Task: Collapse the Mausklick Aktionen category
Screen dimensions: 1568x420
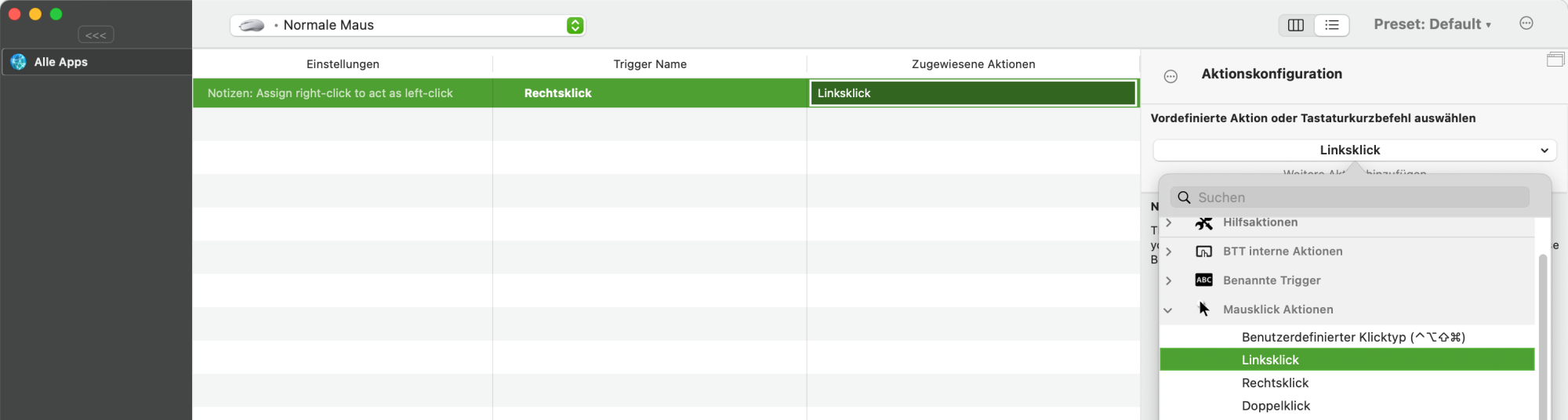Action: click(x=1168, y=310)
